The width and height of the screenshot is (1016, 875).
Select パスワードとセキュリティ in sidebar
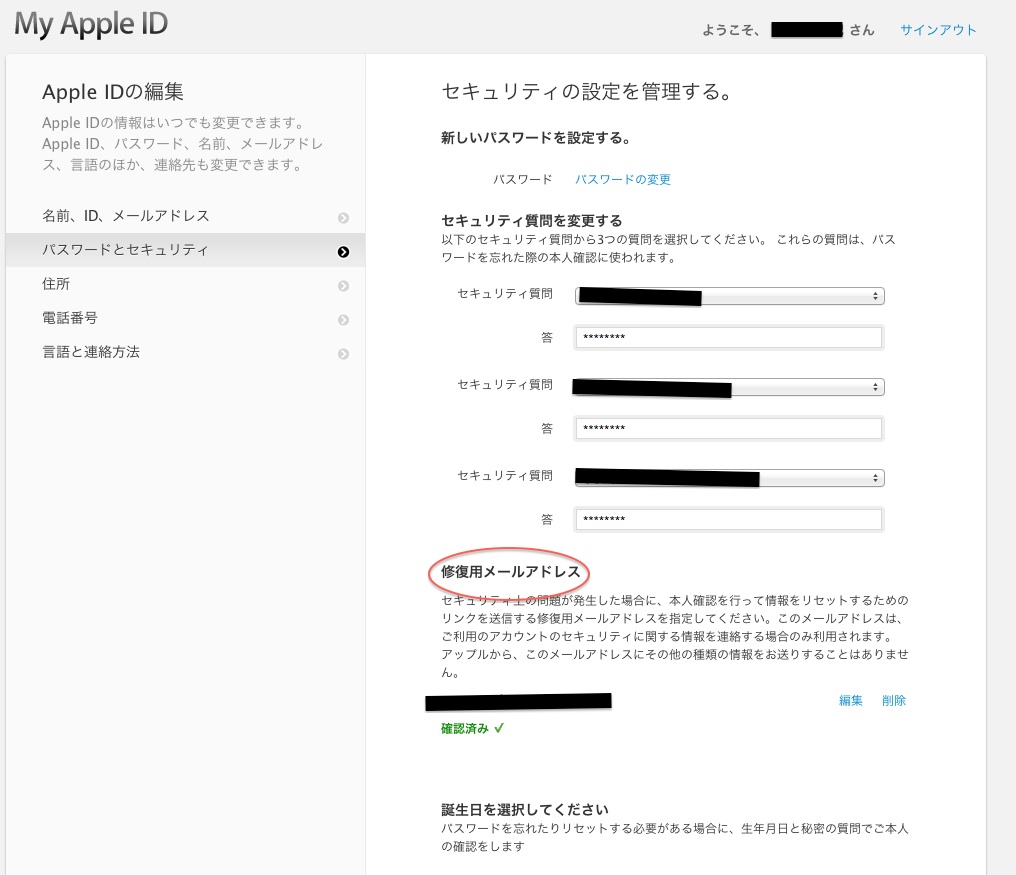pos(185,250)
